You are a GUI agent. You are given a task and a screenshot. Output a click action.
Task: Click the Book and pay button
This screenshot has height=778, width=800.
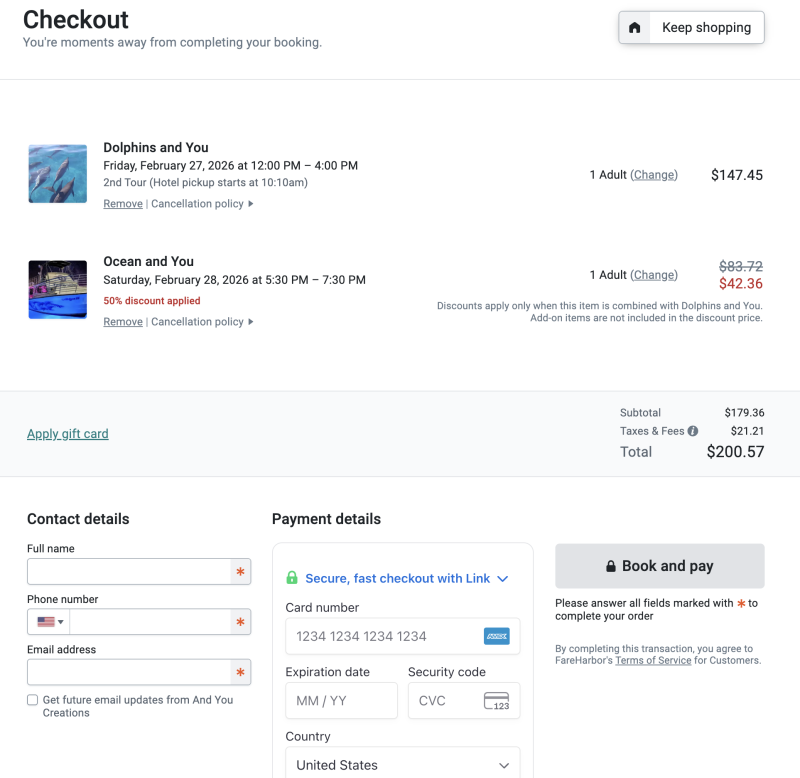[659, 566]
